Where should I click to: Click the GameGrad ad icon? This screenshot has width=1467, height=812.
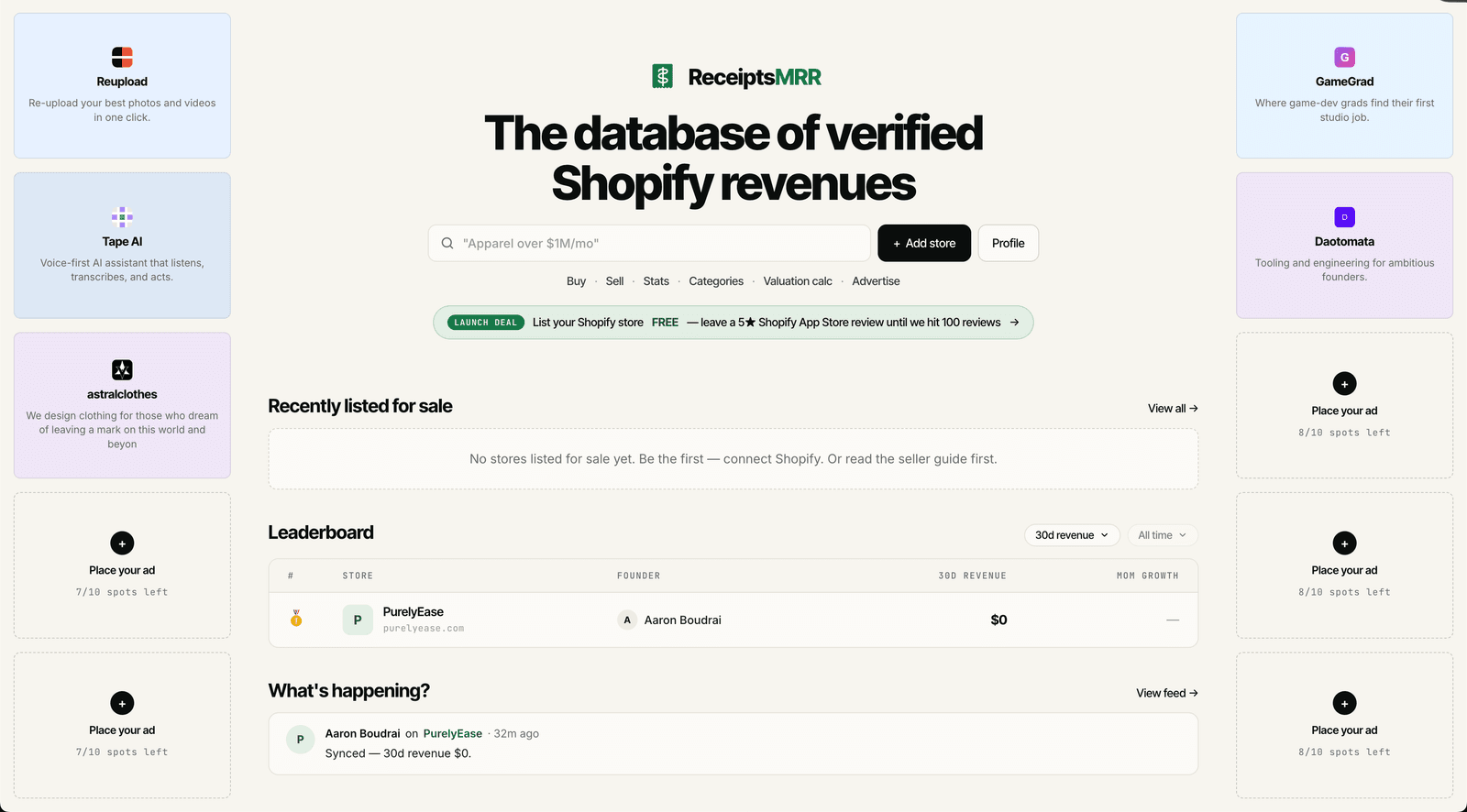click(1344, 57)
